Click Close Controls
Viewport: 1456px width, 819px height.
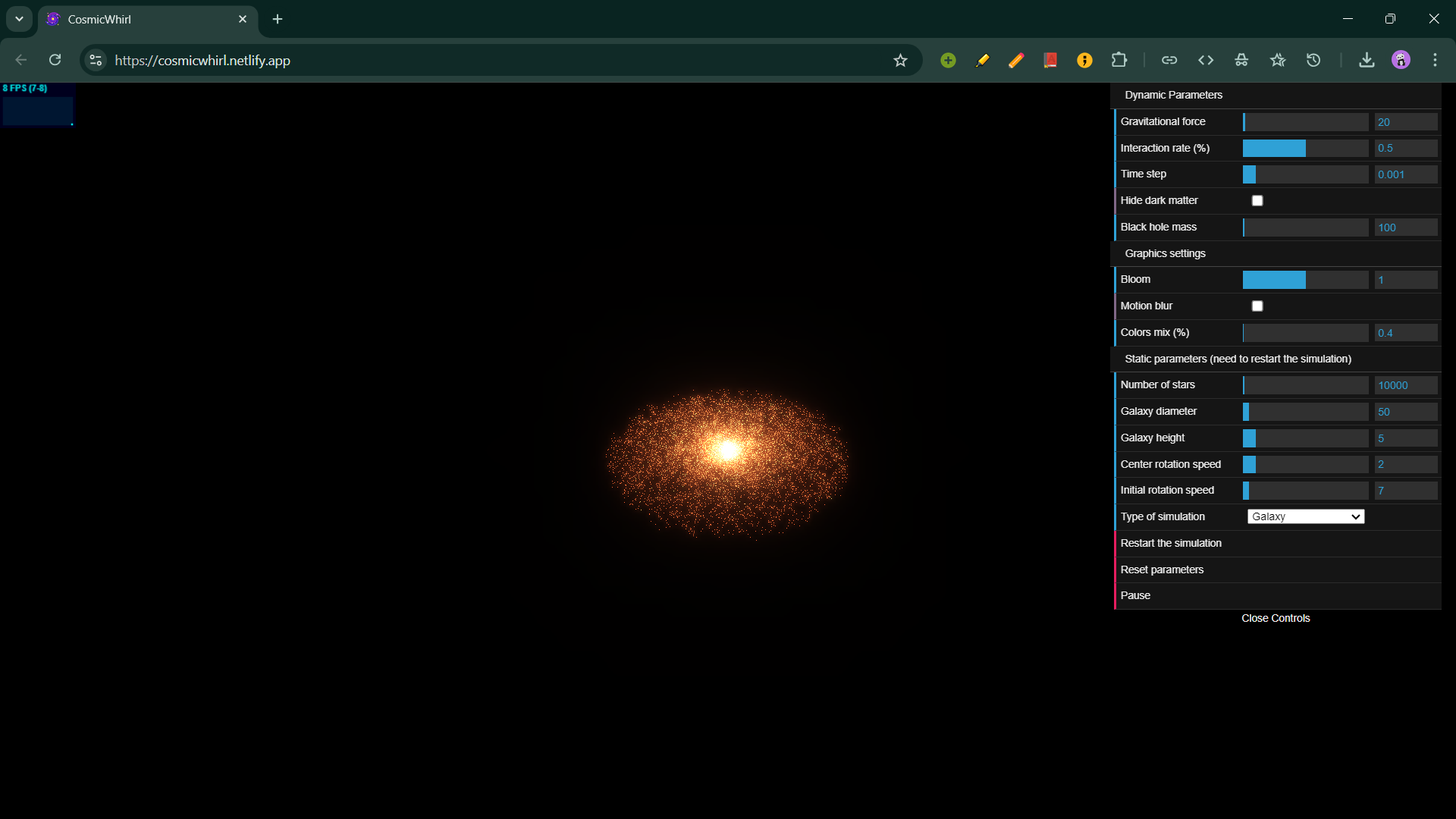point(1276,618)
